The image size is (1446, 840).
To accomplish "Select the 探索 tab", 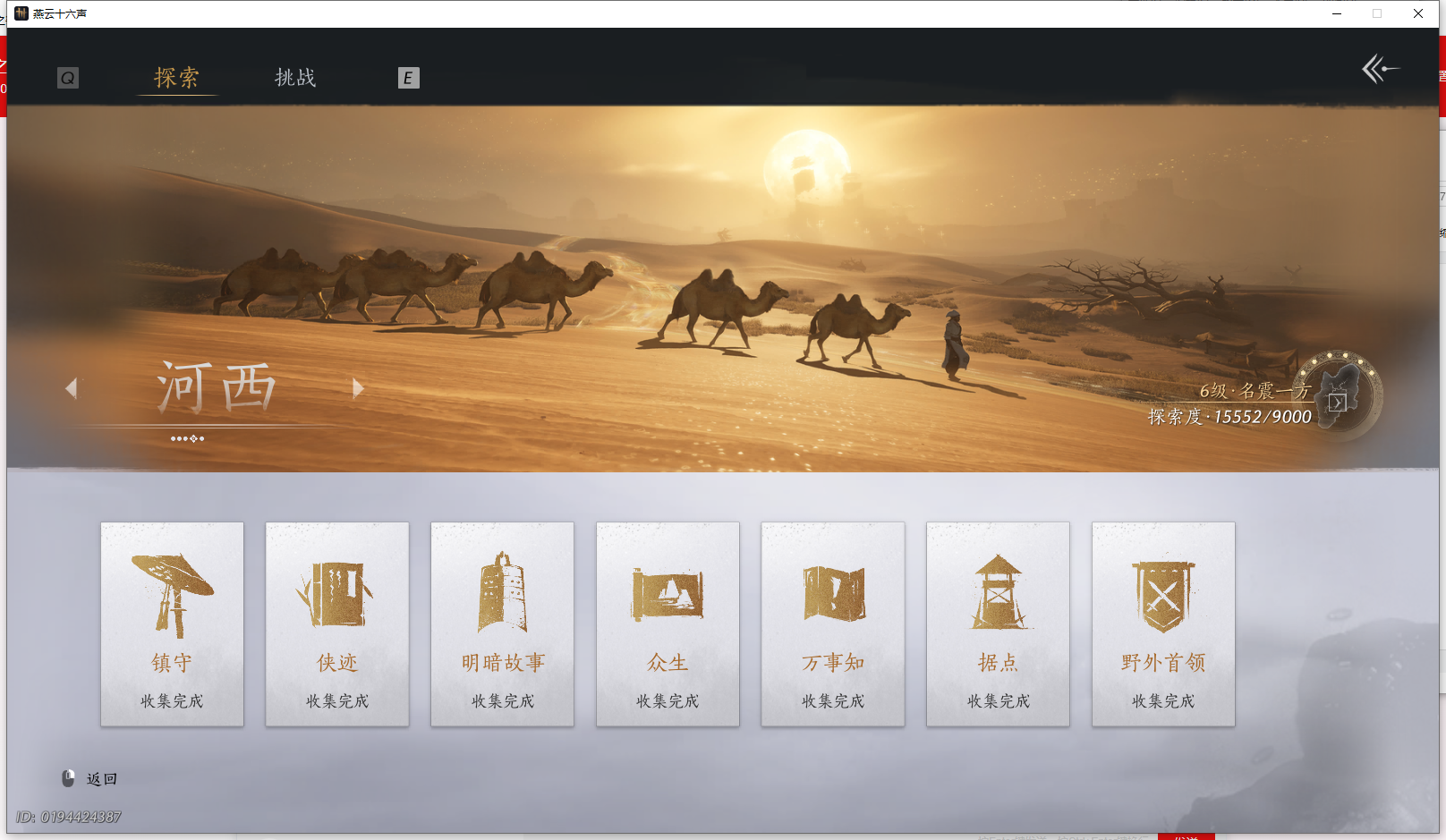I will [x=176, y=78].
